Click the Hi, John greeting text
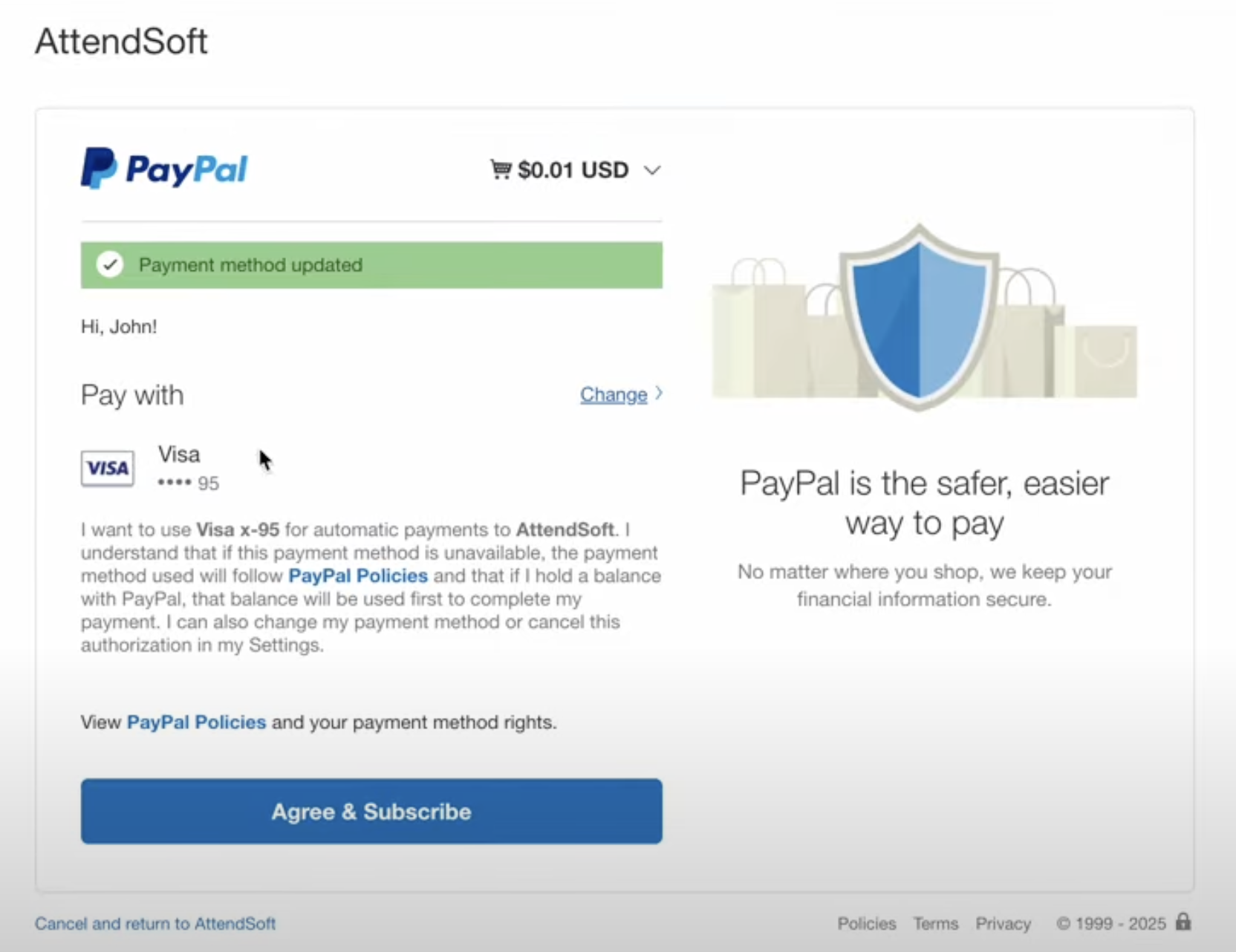The width and height of the screenshot is (1236, 952). [x=119, y=326]
